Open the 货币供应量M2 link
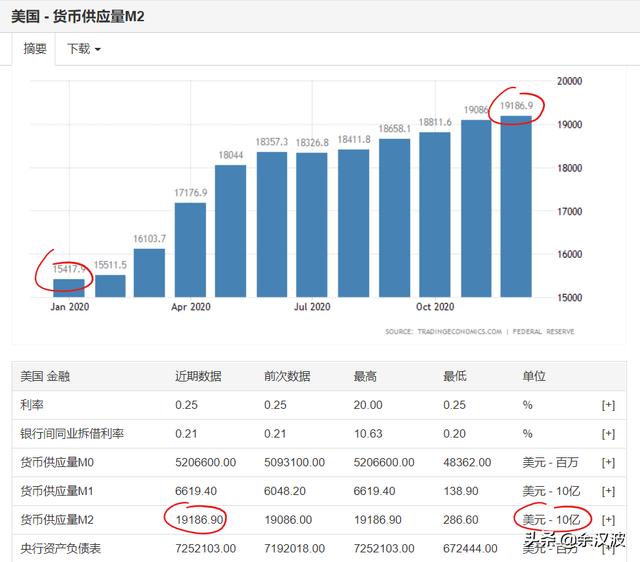Viewport: 640px width, 562px height. coord(57,520)
